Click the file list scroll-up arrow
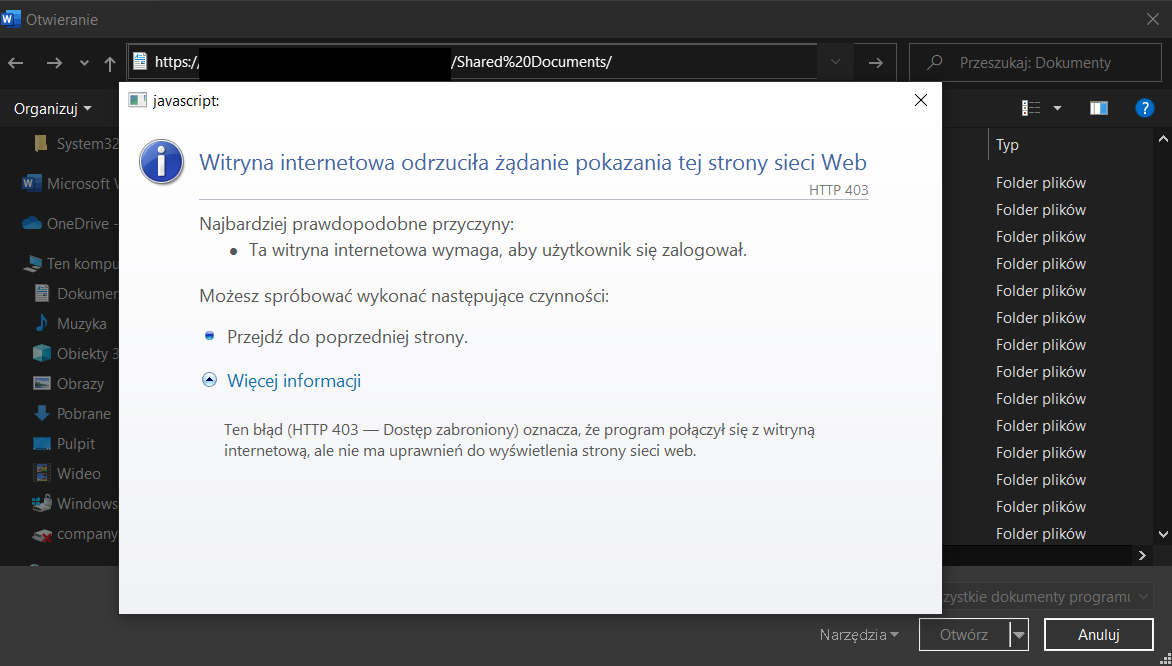This screenshot has width=1172, height=666. click(x=1163, y=139)
